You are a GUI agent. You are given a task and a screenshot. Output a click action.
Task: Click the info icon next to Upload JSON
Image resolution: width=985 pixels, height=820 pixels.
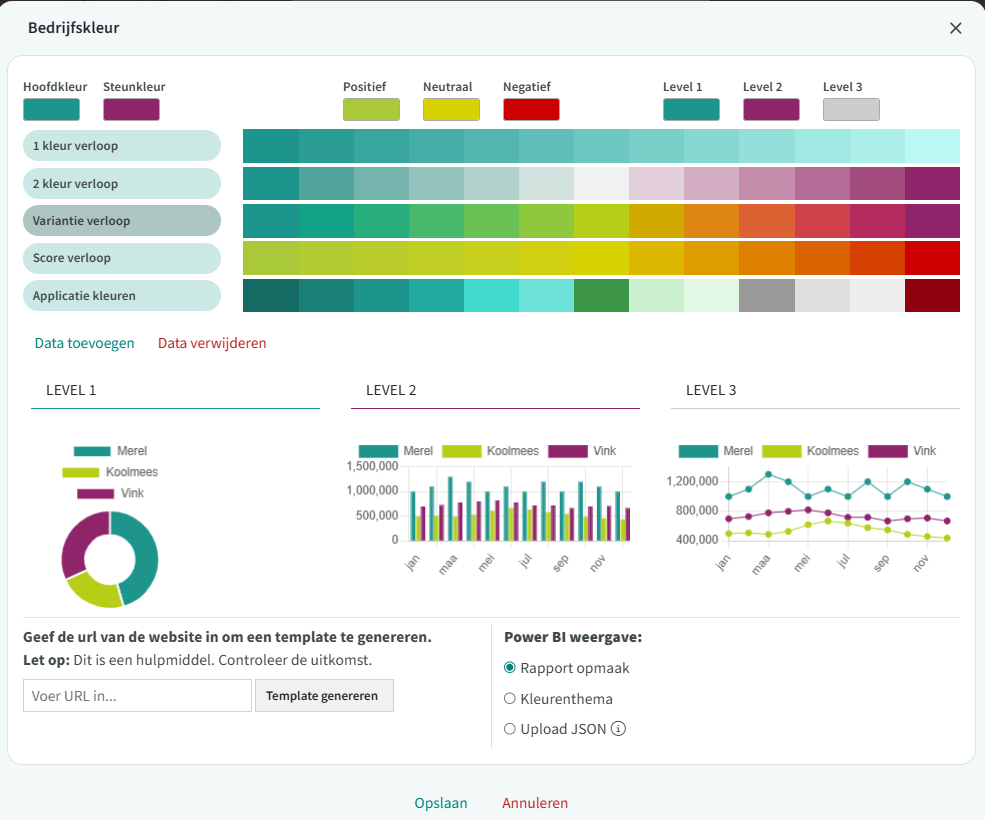618,729
